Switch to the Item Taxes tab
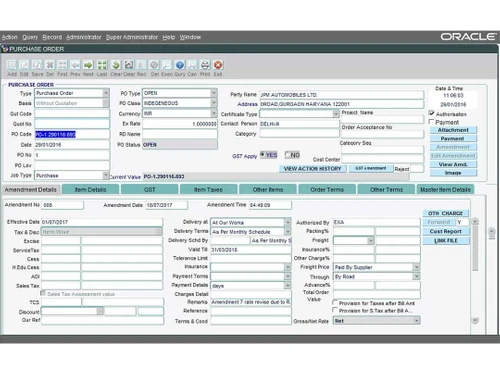 (208, 189)
